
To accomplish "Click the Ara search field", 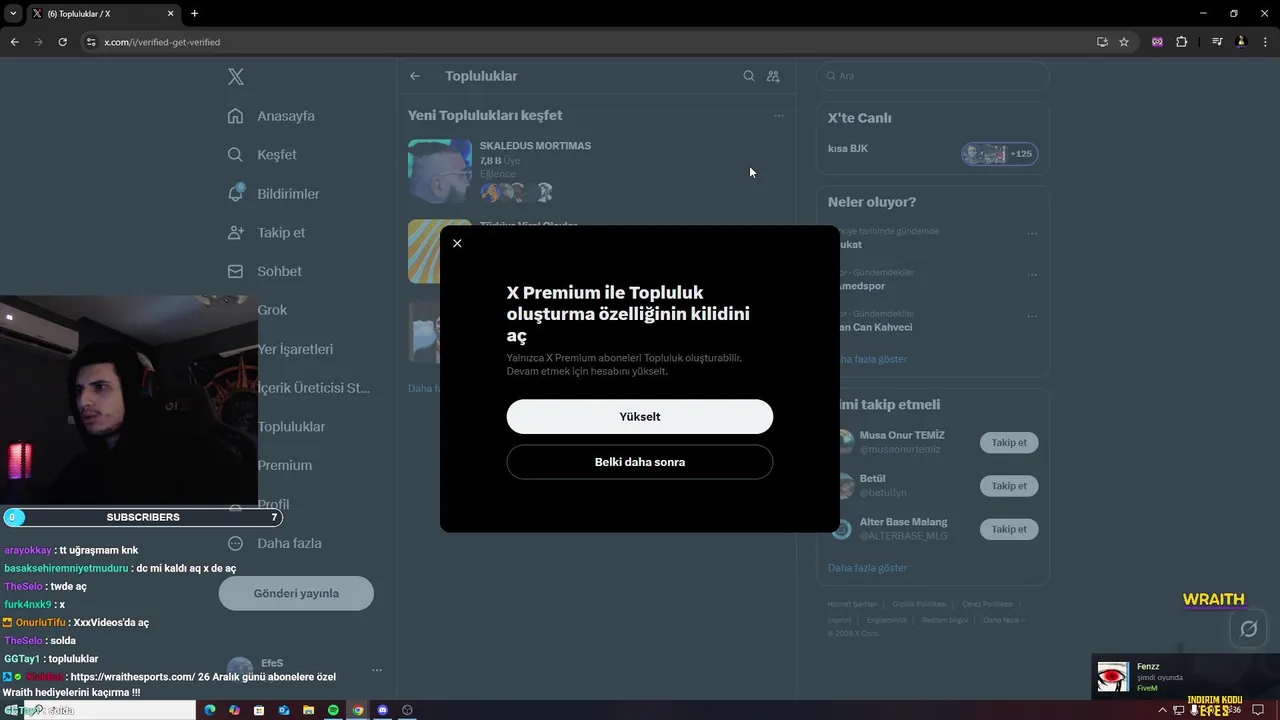I will [933, 76].
